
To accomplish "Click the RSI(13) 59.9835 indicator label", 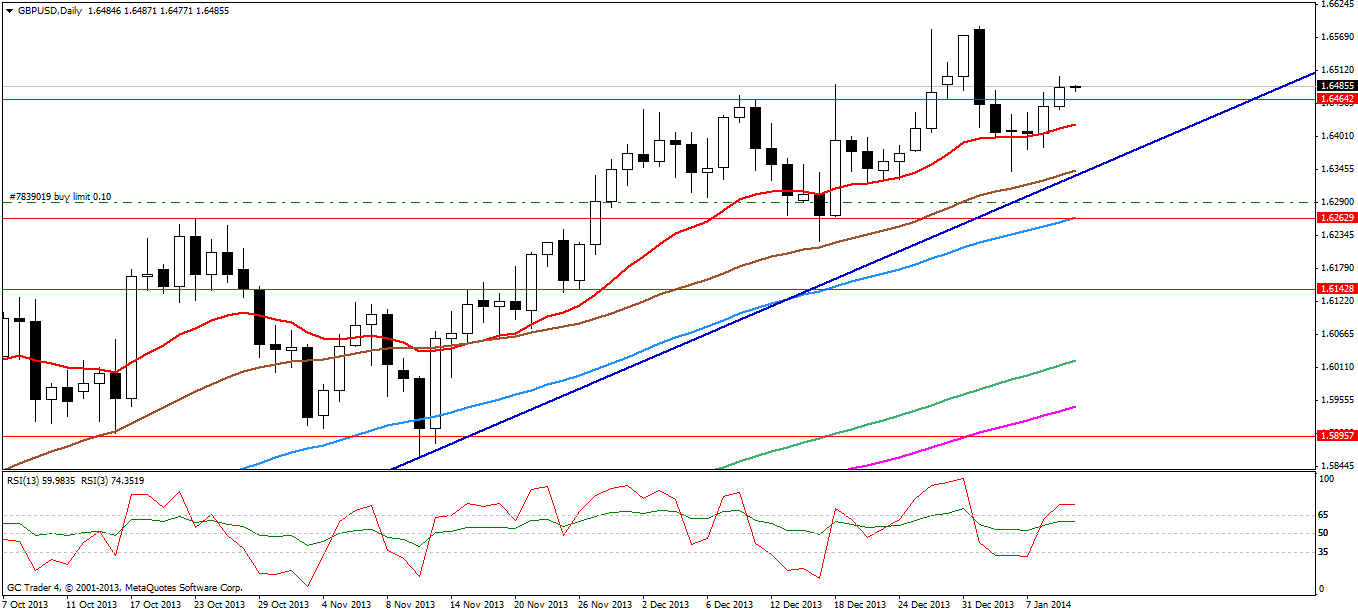I will [42, 481].
